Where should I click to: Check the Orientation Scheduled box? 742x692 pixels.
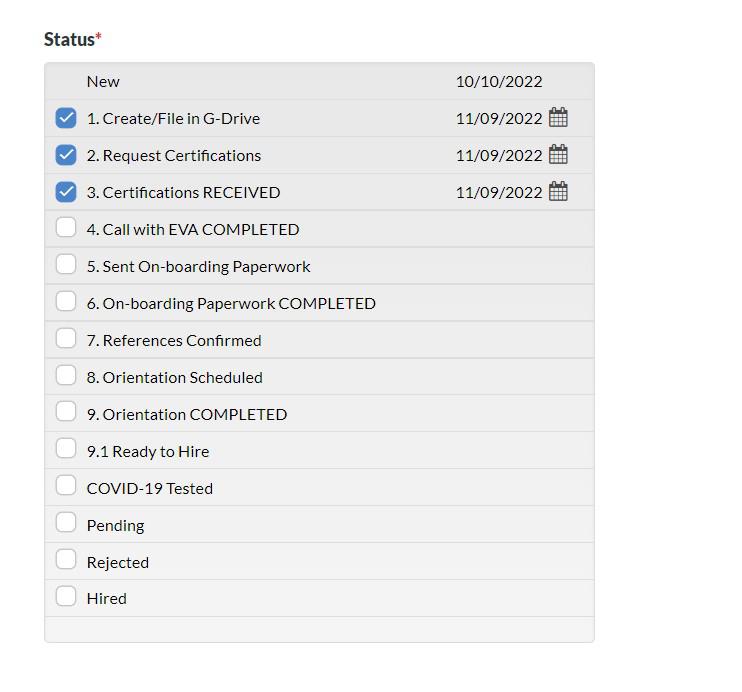(x=66, y=376)
